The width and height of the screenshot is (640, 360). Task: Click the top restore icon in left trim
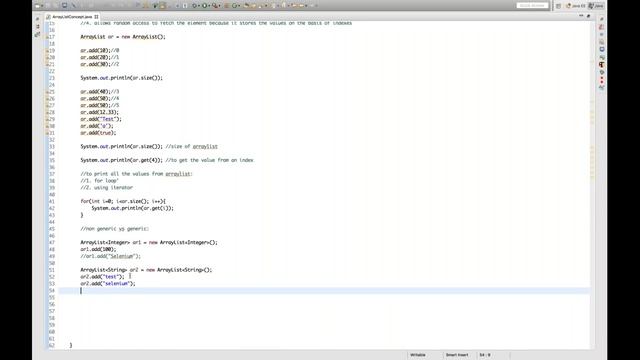38,19
